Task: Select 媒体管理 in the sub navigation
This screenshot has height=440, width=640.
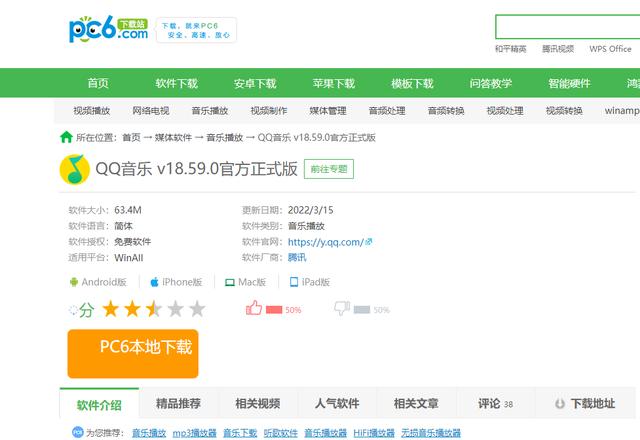Action: click(x=328, y=111)
